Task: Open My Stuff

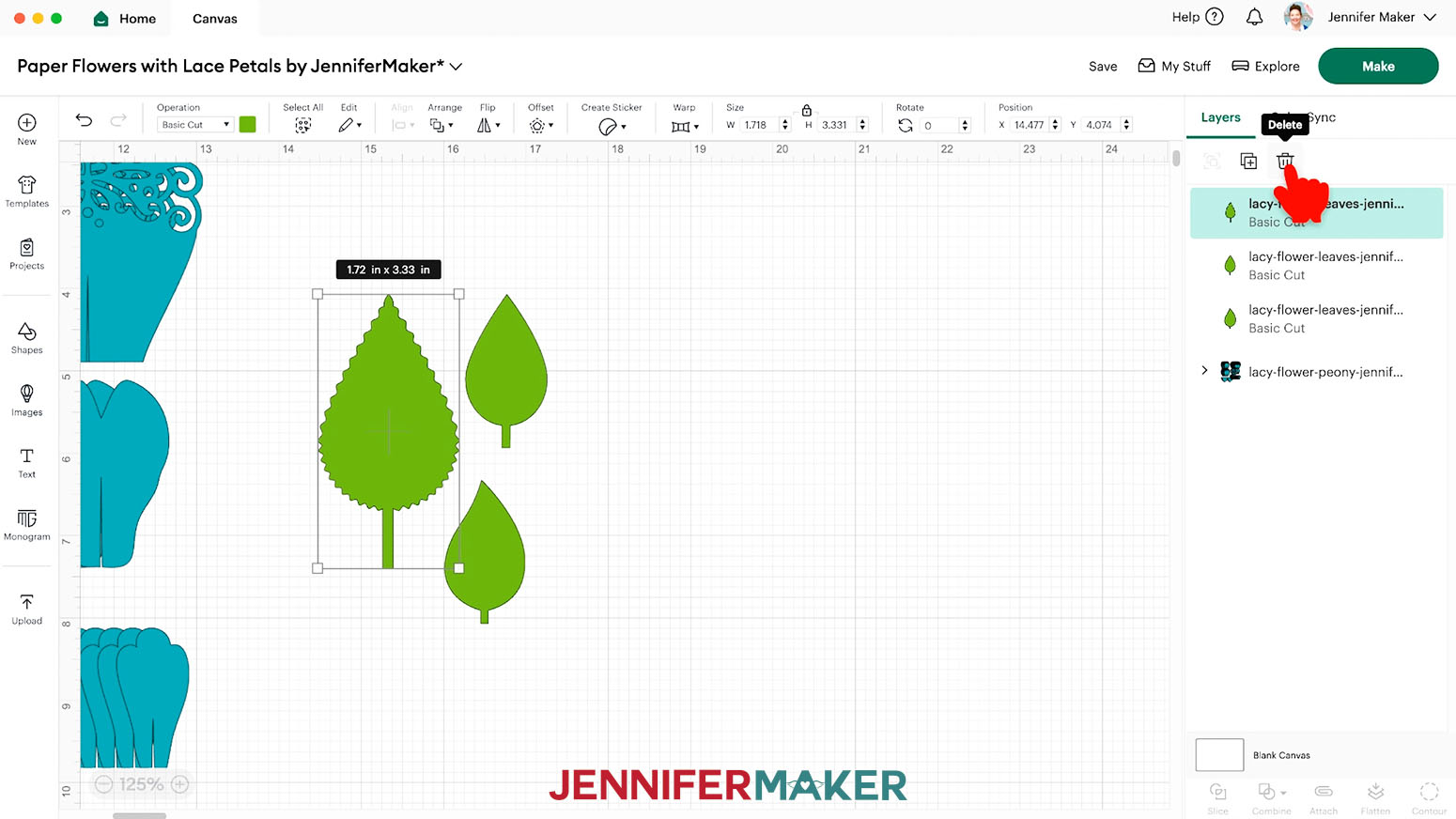Action: [1174, 67]
